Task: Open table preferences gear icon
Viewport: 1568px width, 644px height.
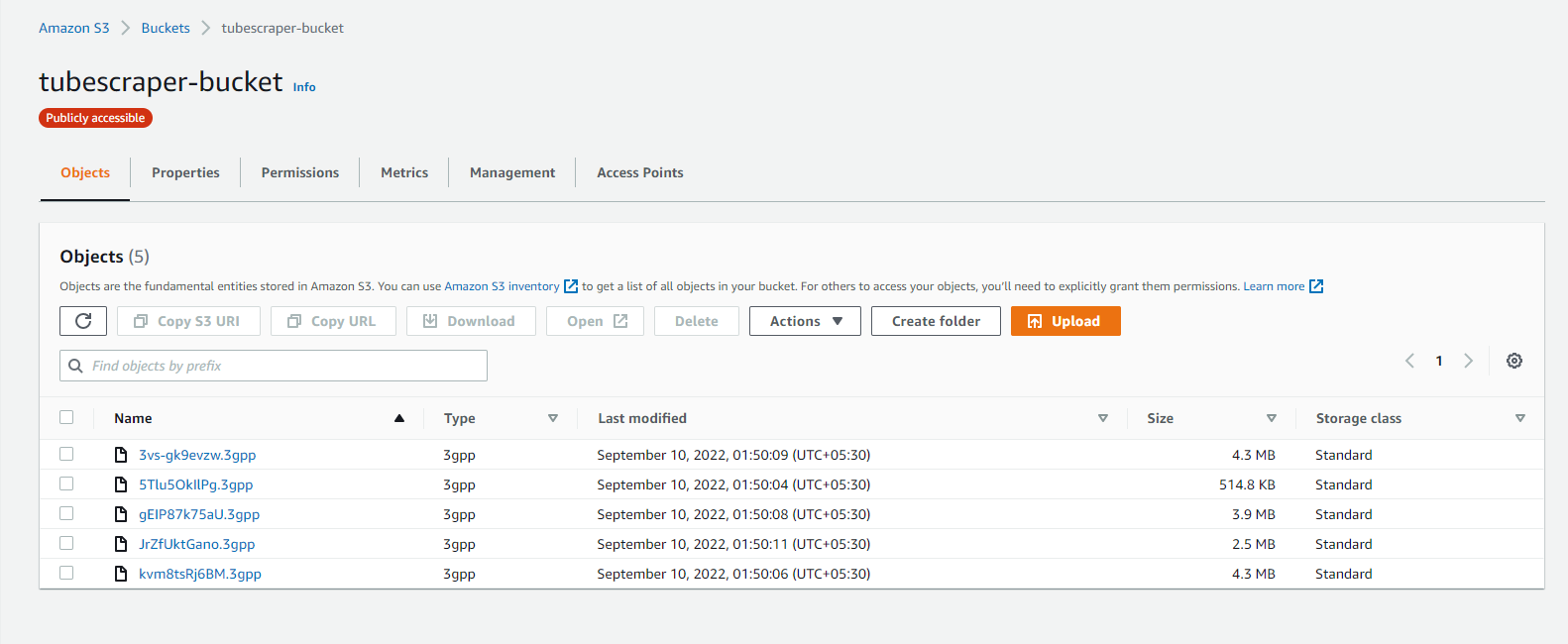Action: click(1514, 361)
